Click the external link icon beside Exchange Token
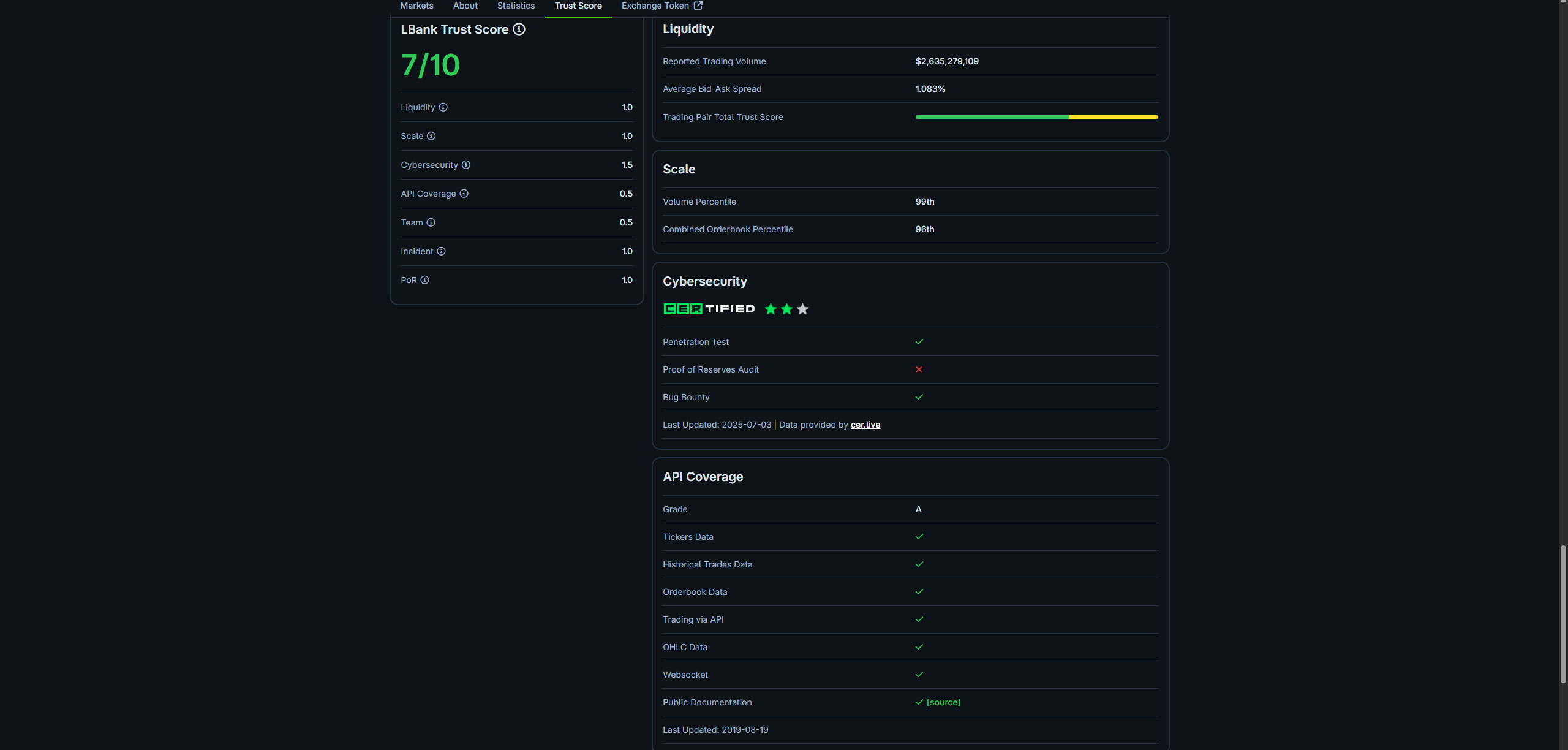Viewport: 1568px width, 750px height. (698, 6)
